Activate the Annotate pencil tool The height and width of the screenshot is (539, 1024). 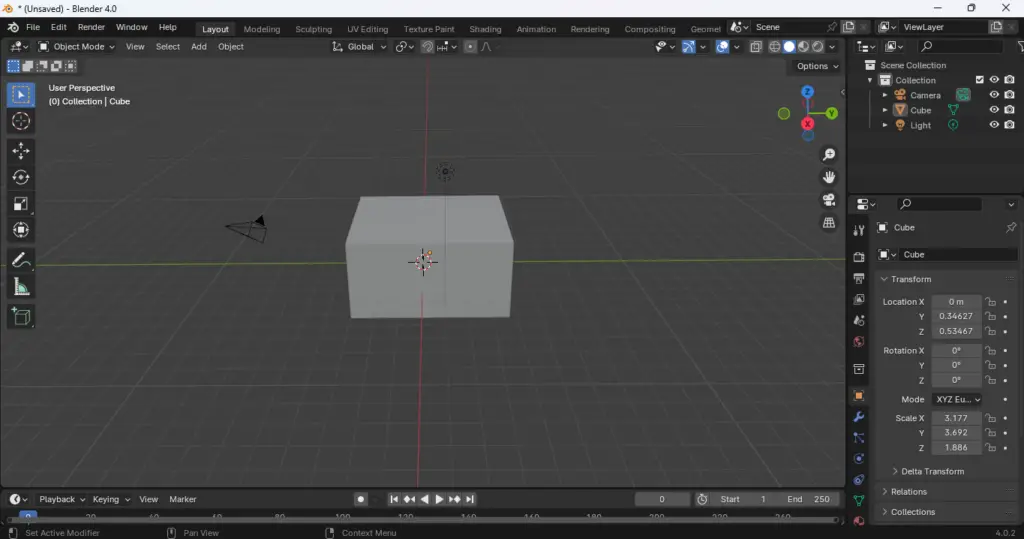21,260
